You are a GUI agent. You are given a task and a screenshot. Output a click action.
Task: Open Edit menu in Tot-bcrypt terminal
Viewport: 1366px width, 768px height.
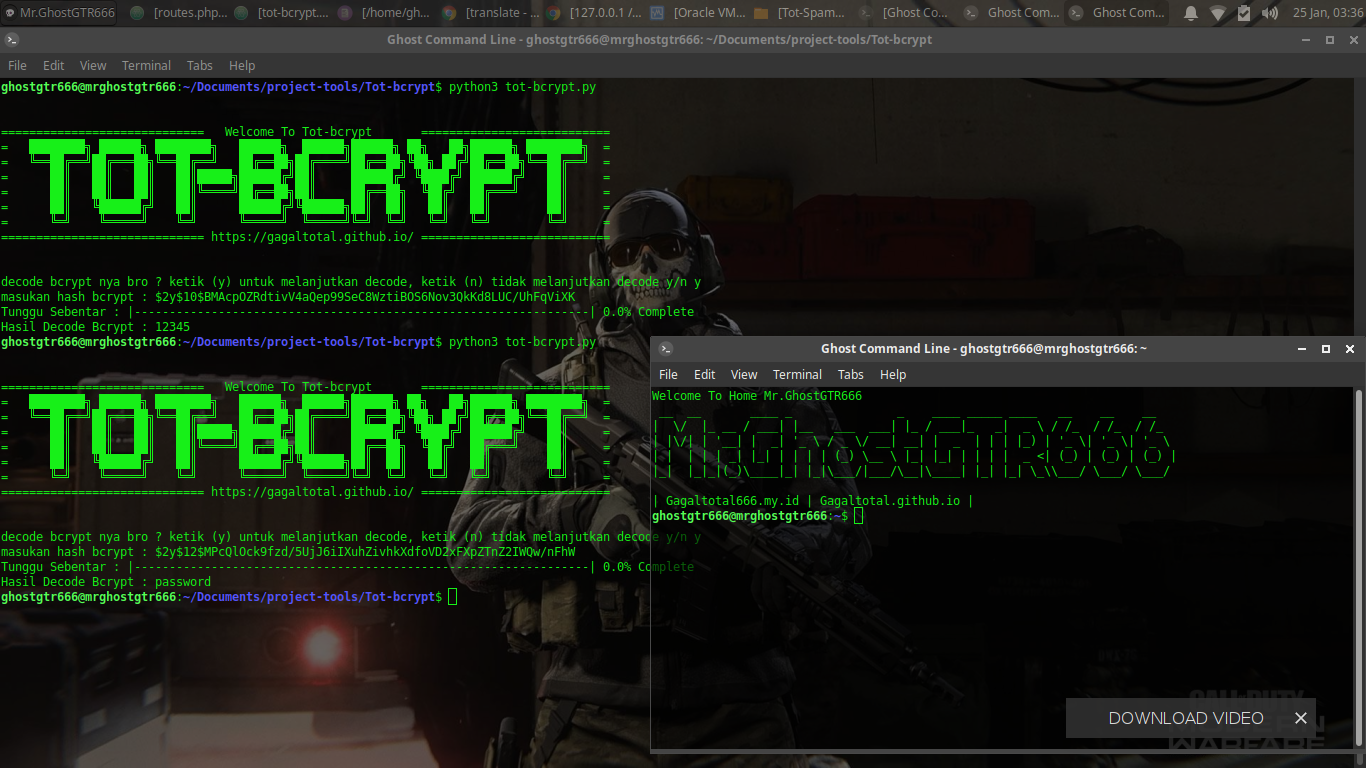pos(54,65)
